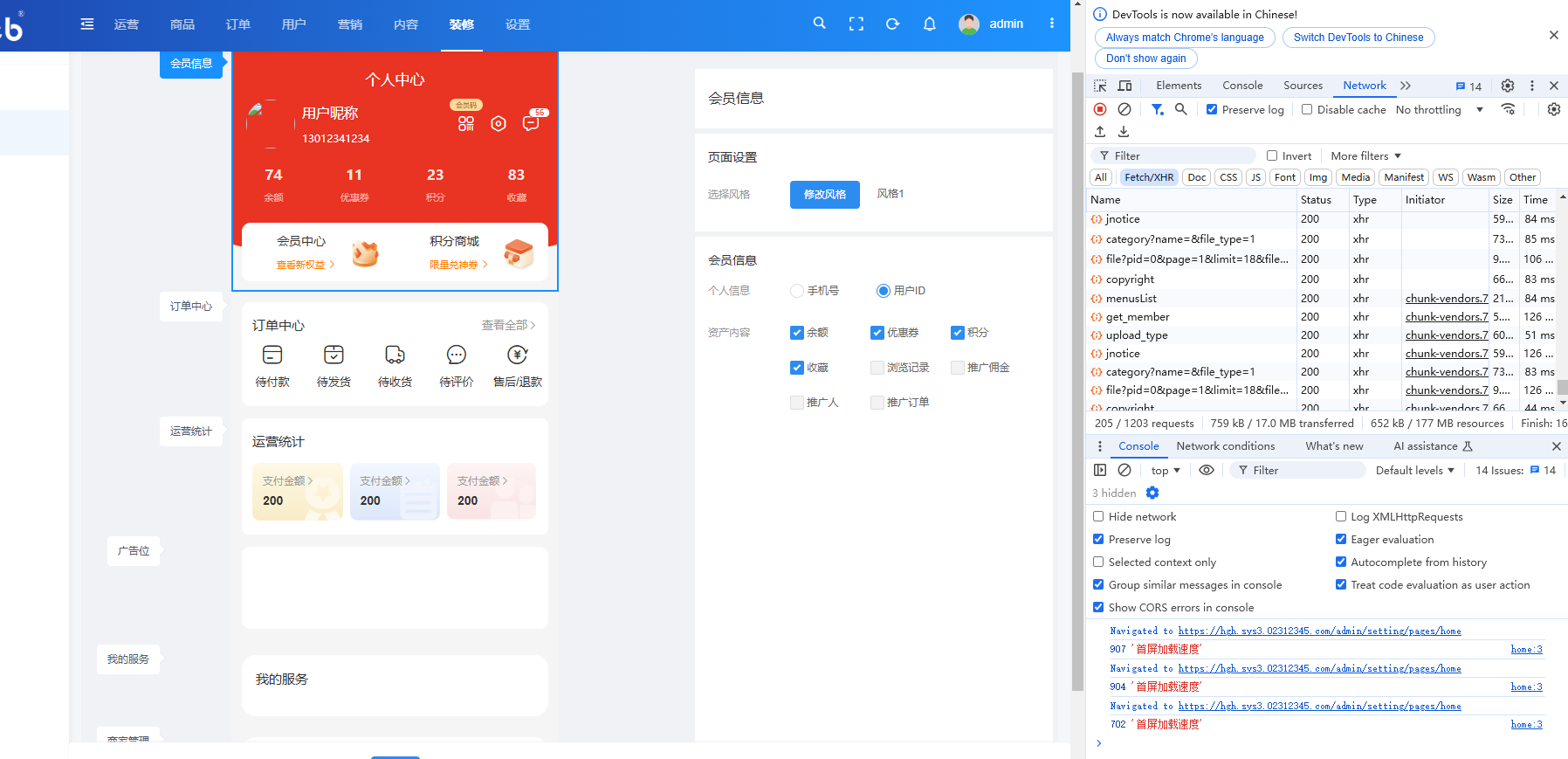
Task: Click the 待发货 order icon
Action: 334,355
